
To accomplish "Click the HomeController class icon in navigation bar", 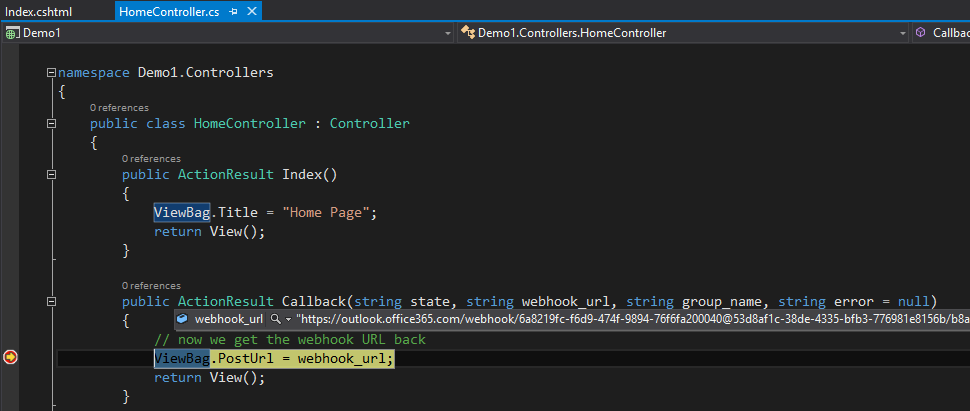I will point(468,33).
